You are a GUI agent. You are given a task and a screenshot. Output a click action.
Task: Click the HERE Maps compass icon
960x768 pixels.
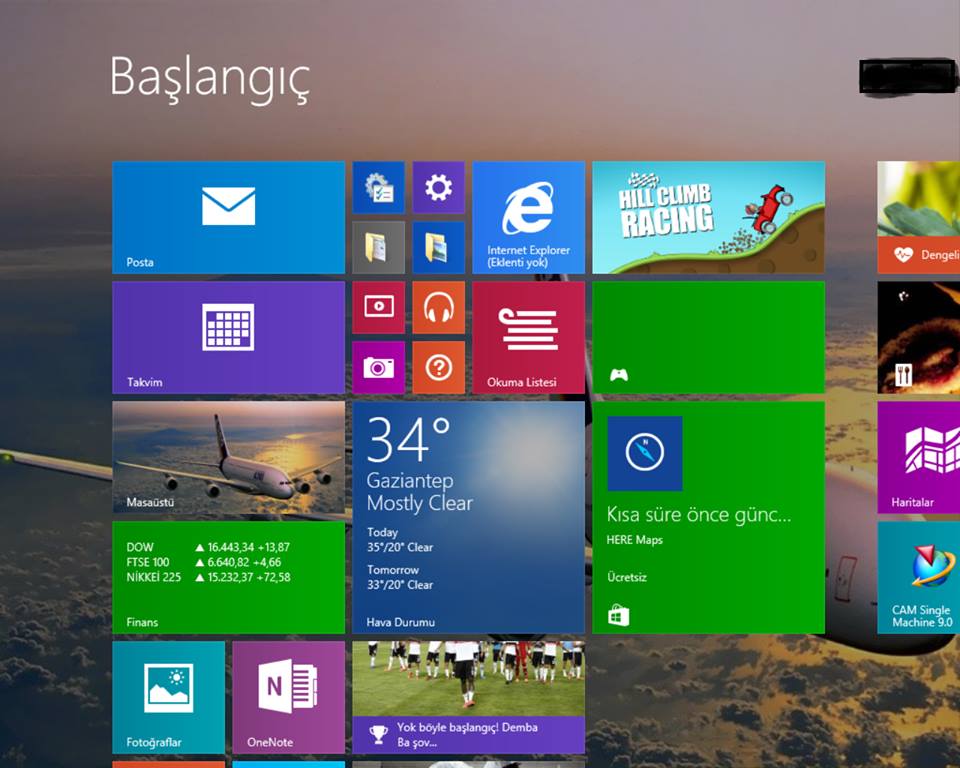pyautogui.click(x=645, y=453)
